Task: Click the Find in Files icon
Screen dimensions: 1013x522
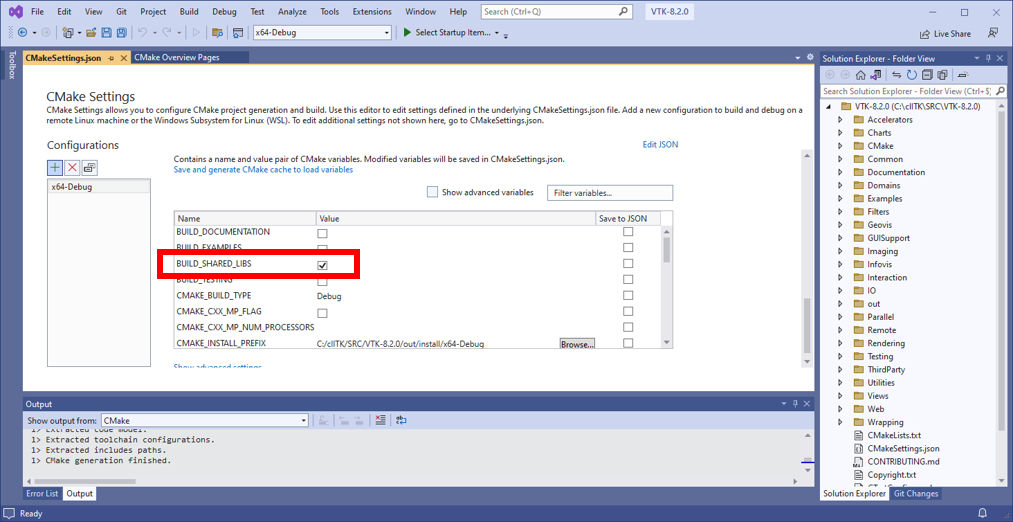Action: pyautogui.click(x=218, y=32)
